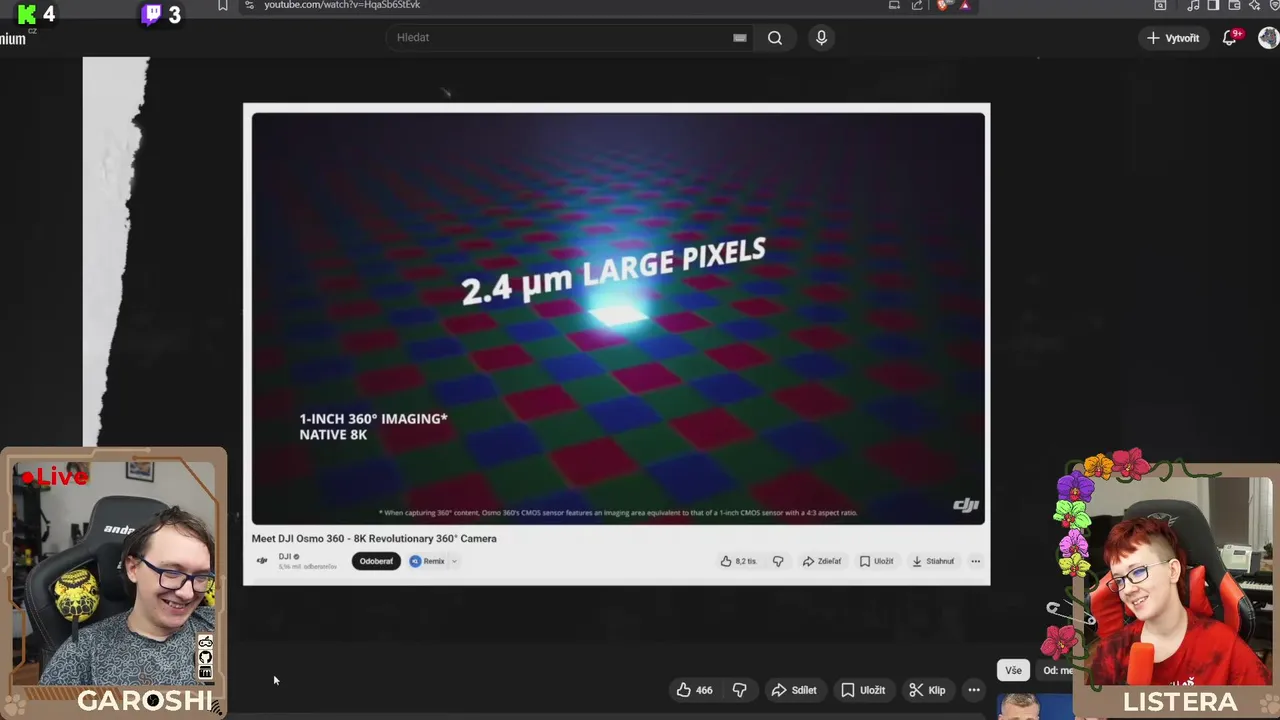1280x720 pixels.
Task: Click the Klip clip button
Action: 927,690
